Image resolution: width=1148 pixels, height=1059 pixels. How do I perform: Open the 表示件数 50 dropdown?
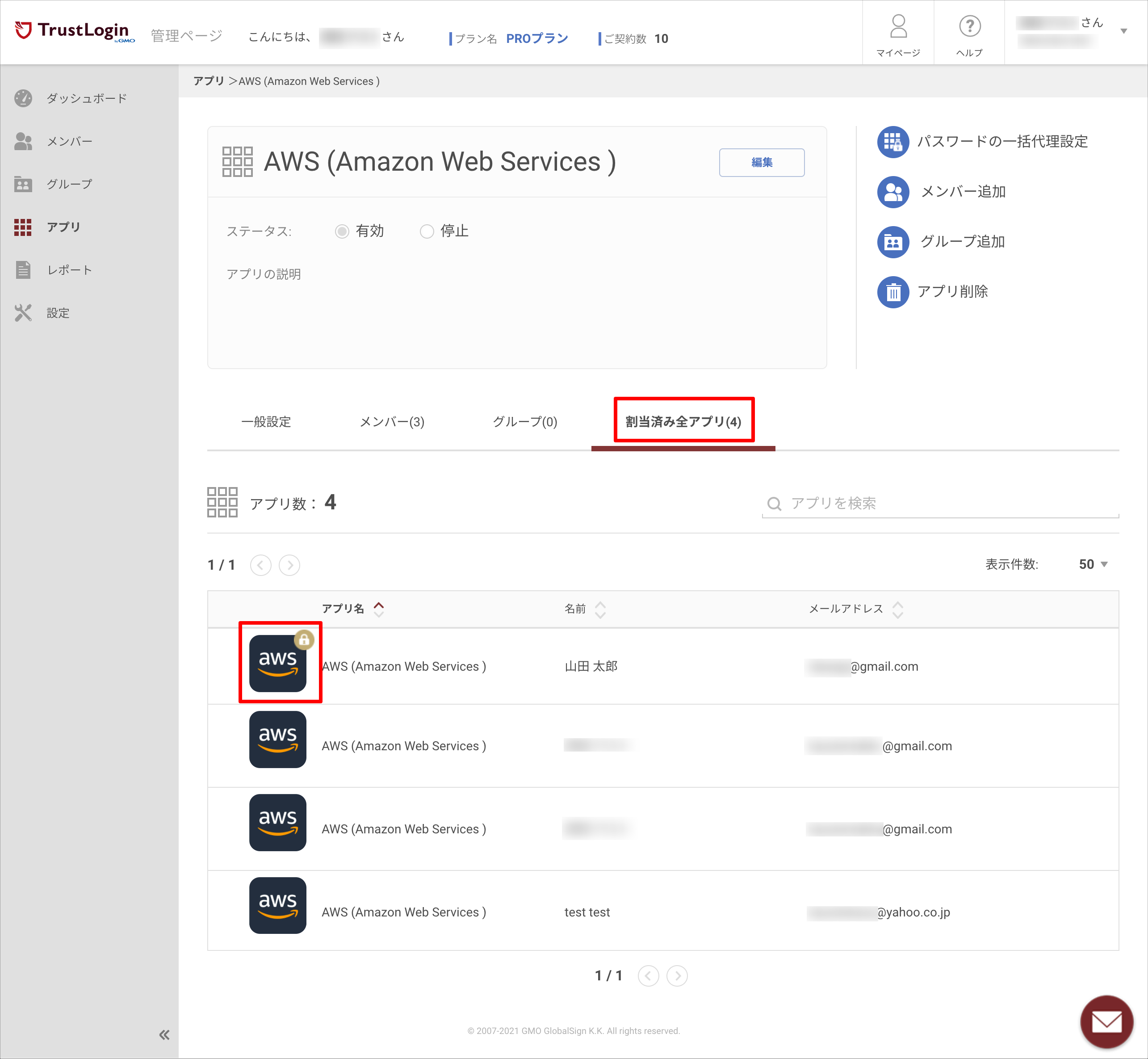1093,564
